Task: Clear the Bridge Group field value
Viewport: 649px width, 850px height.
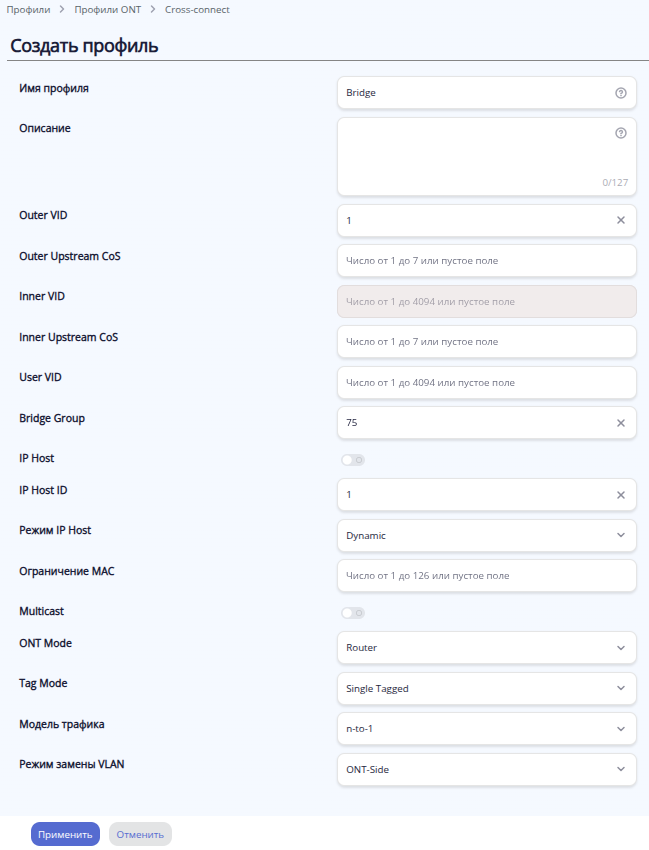Action: tap(620, 423)
